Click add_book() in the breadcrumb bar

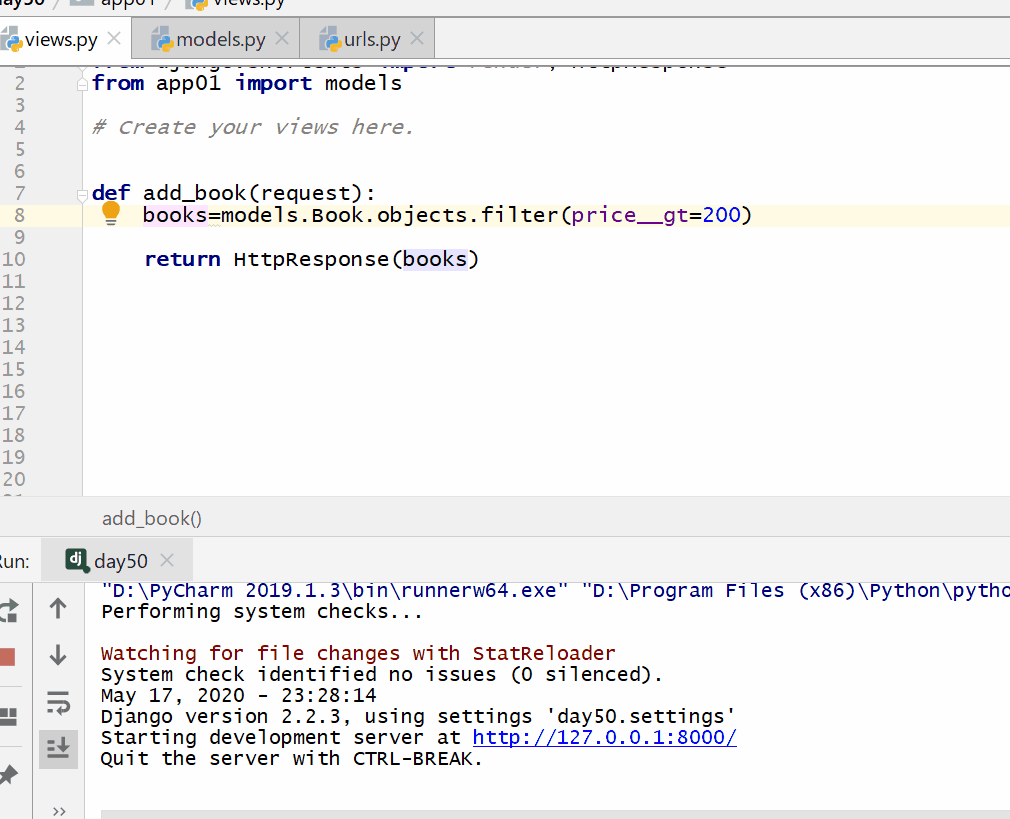(x=152, y=518)
